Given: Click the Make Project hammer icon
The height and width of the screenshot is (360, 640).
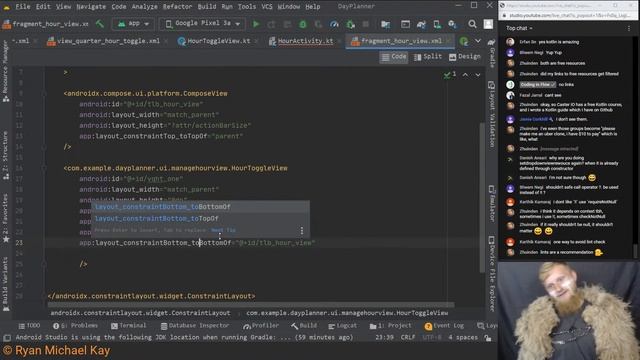Looking at the screenshot, I should [100, 24].
